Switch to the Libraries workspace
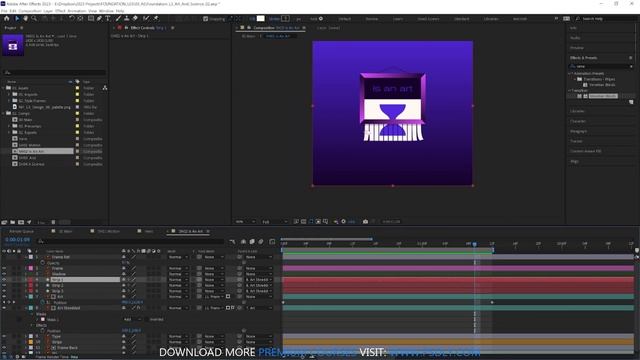This screenshot has width=640, height=360. (x=491, y=19)
